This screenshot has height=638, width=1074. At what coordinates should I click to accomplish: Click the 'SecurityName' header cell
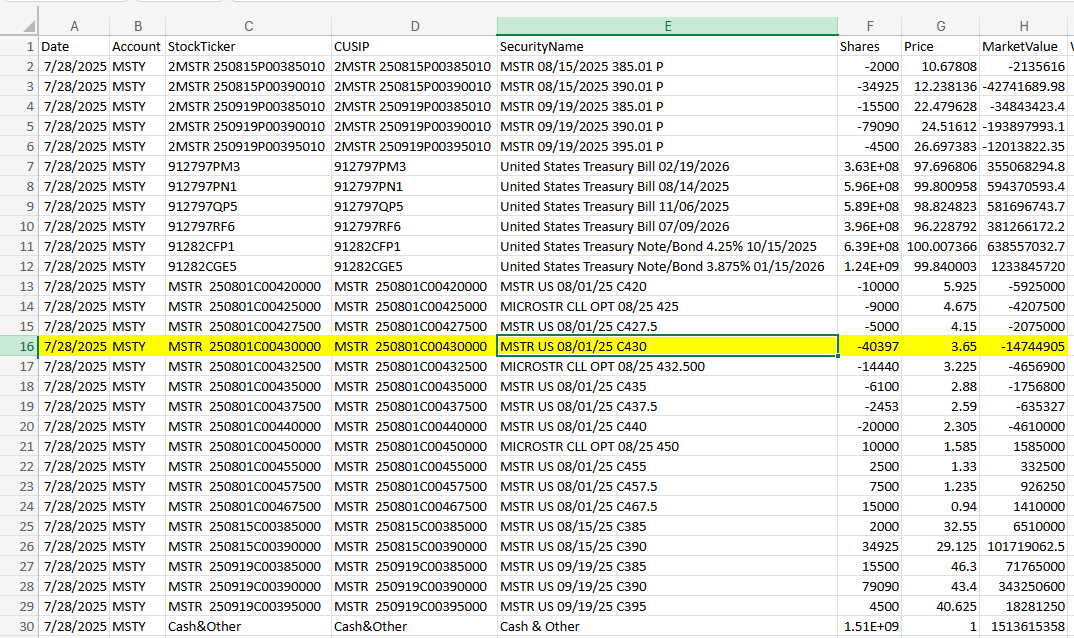pos(668,46)
